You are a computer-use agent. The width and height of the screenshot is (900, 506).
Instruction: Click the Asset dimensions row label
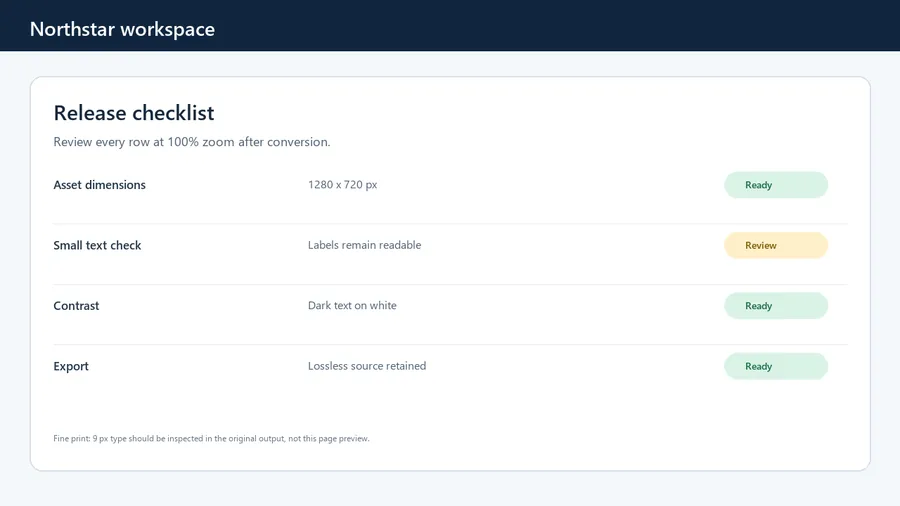(x=99, y=185)
